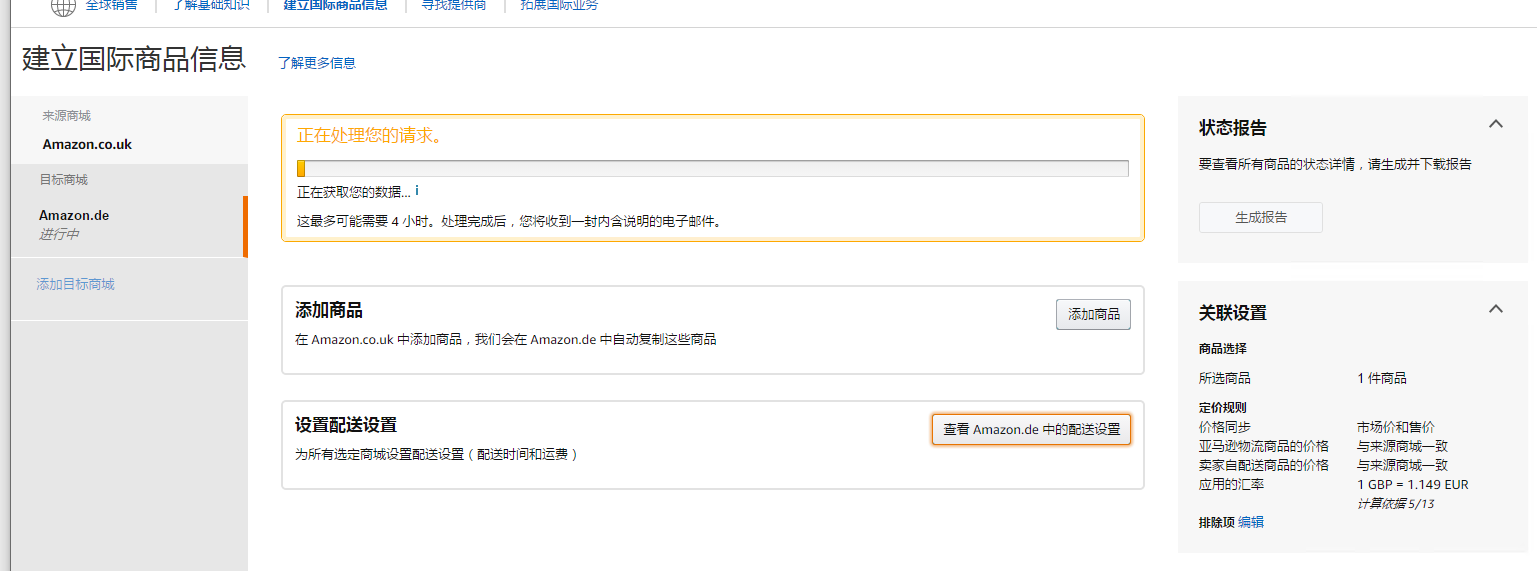The height and width of the screenshot is (571, 1537).
Task: Click the 1 GBP = 1.149 EUR value
Action: [x=1413, y=484]
